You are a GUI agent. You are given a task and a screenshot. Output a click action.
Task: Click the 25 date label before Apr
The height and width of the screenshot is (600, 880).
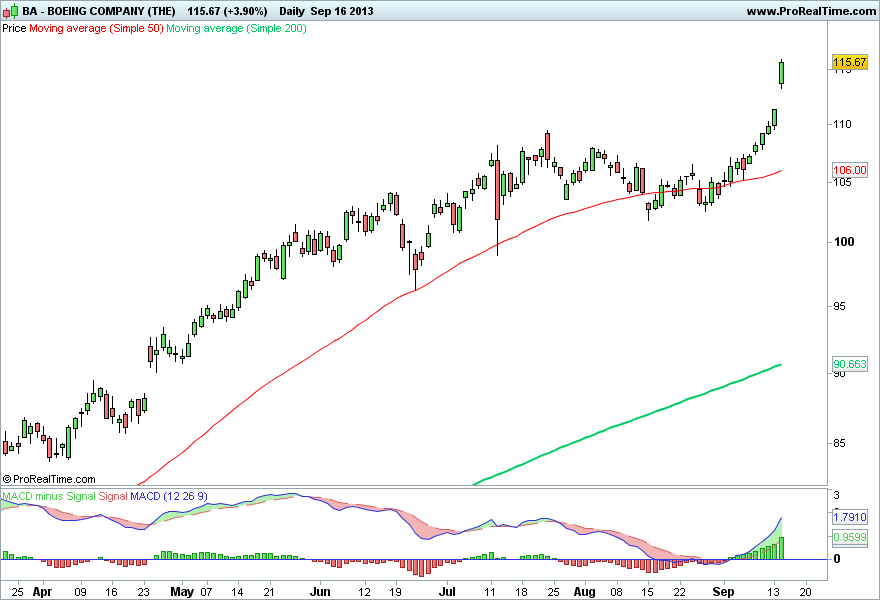coord(17,592)
